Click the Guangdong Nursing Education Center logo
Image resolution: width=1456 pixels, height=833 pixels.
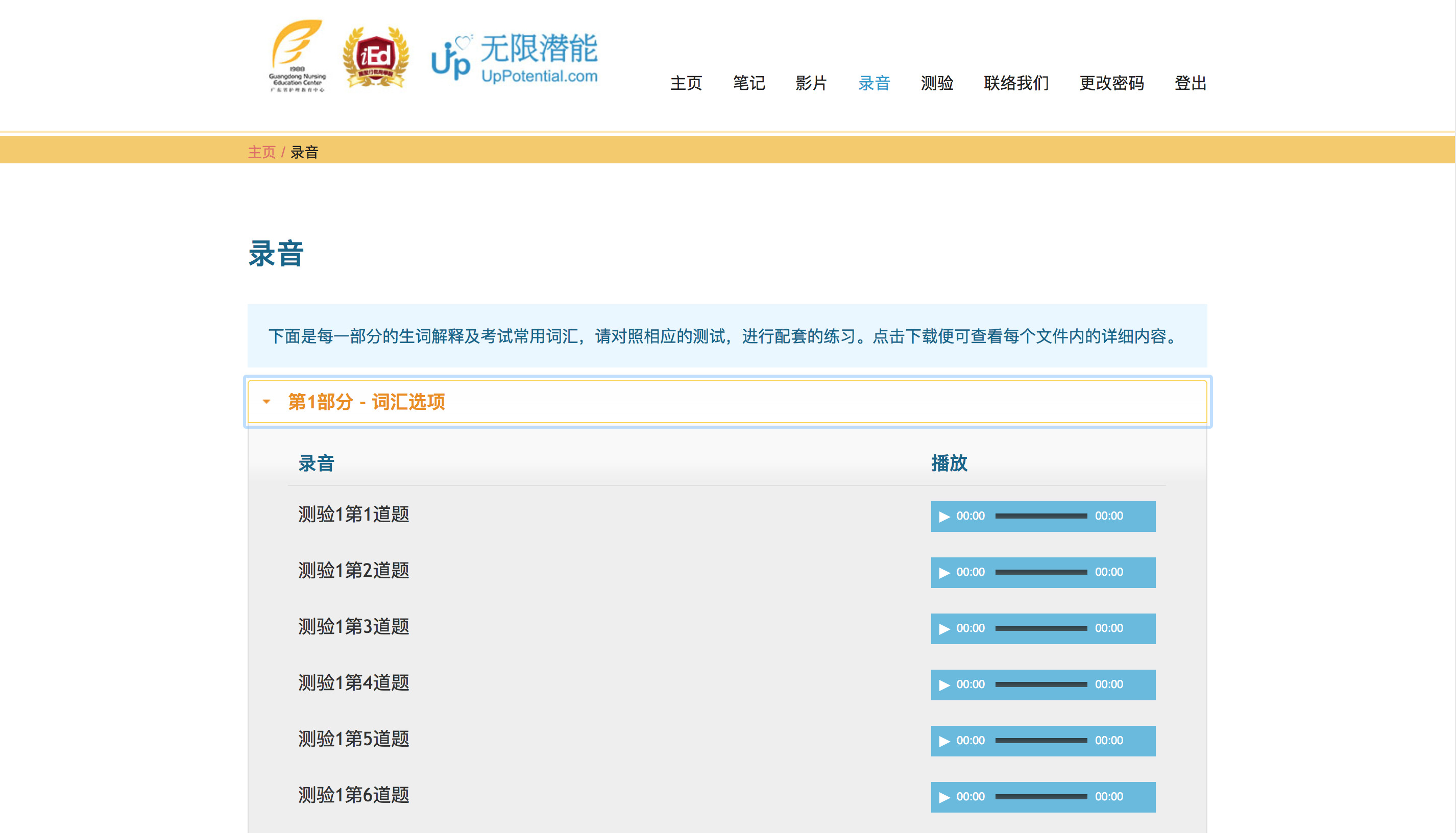(x=297, y=56)
